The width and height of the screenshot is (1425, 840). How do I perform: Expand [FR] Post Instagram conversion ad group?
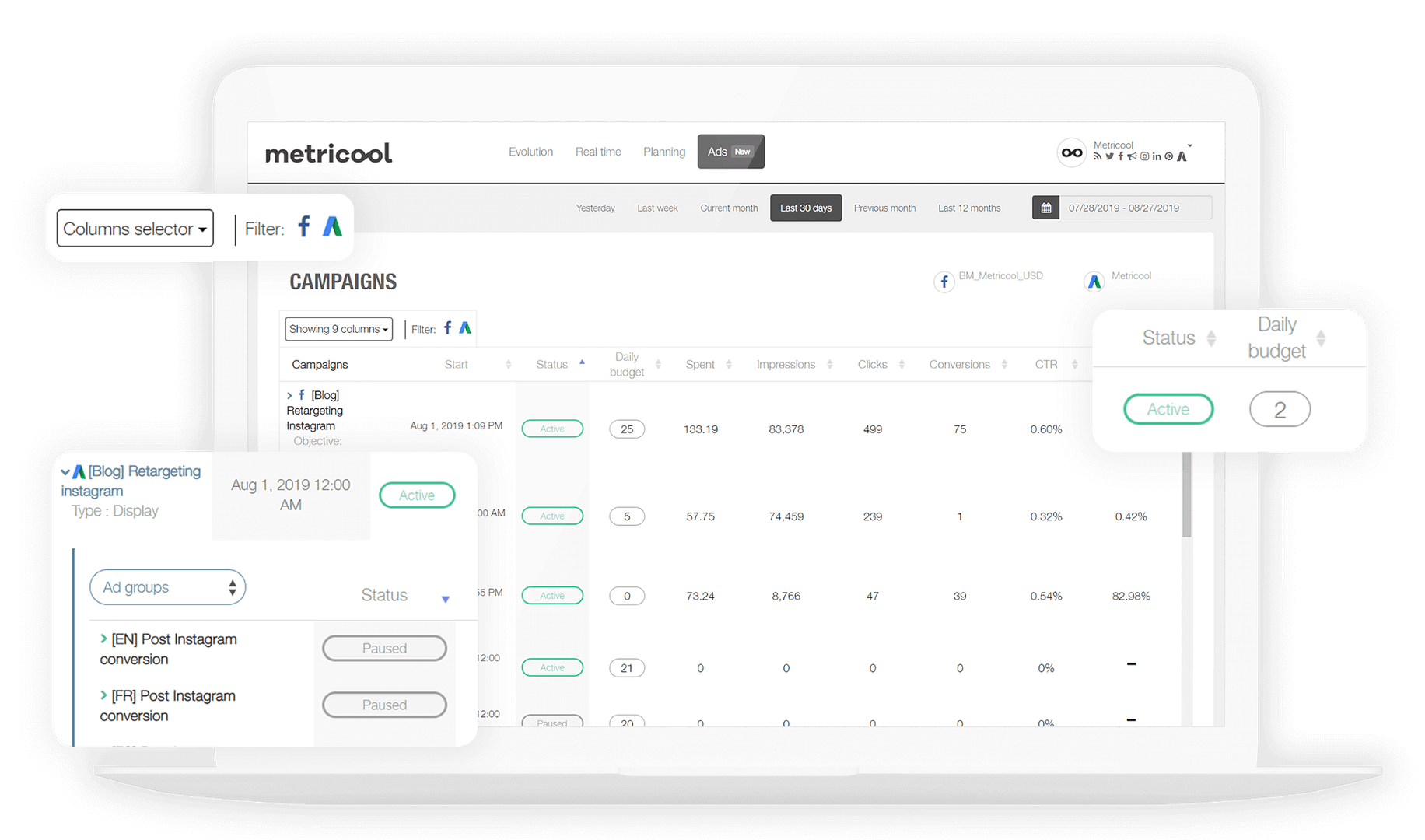(x=103, y=695)
